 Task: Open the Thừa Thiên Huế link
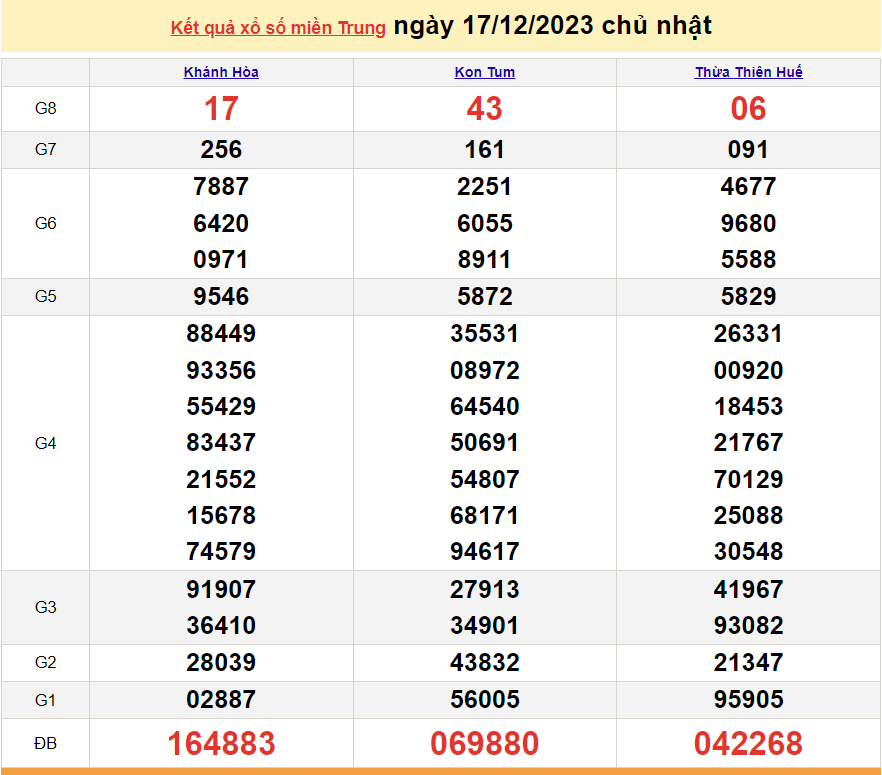748,72
